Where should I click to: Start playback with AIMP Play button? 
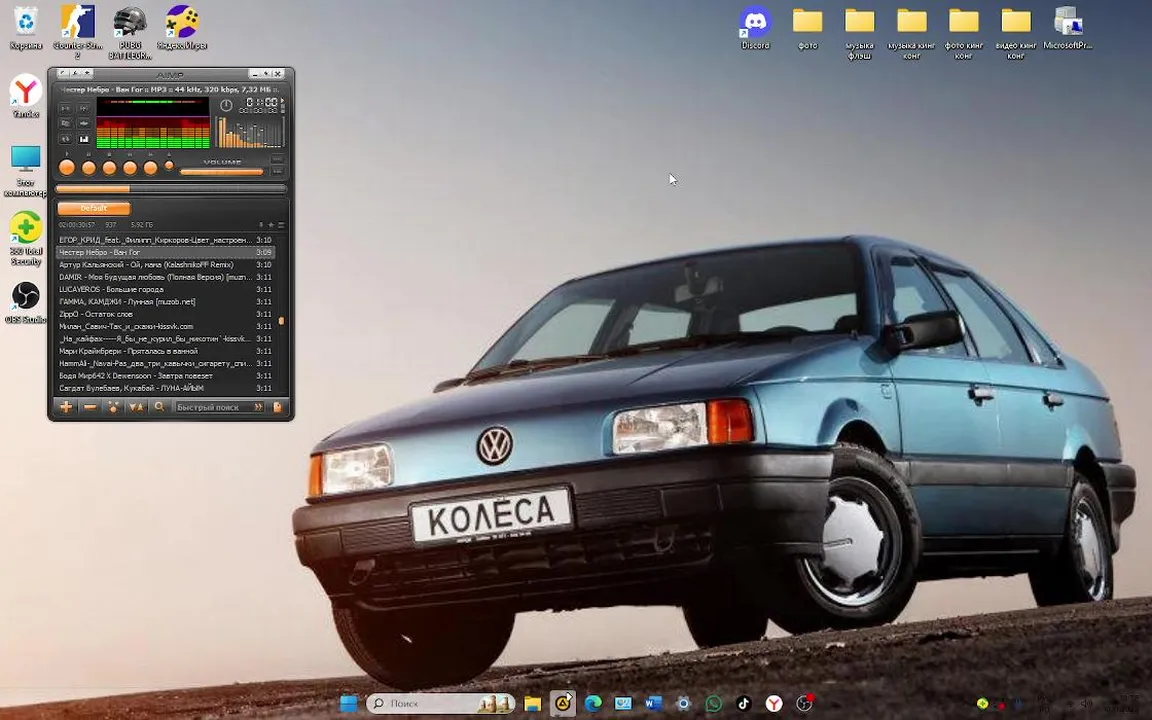tap(67, 168)
